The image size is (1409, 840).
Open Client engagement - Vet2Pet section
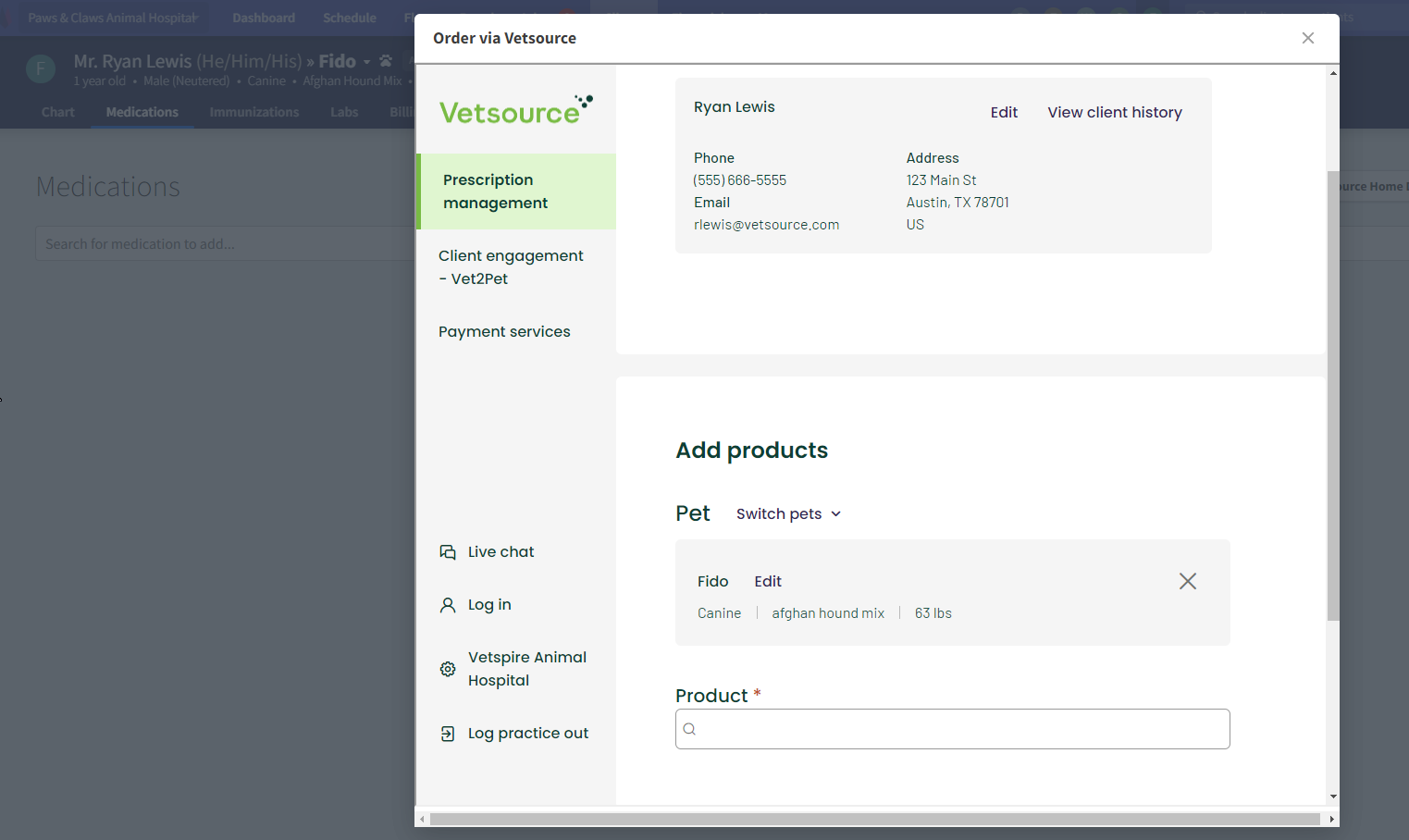click(x=511, y=267)
